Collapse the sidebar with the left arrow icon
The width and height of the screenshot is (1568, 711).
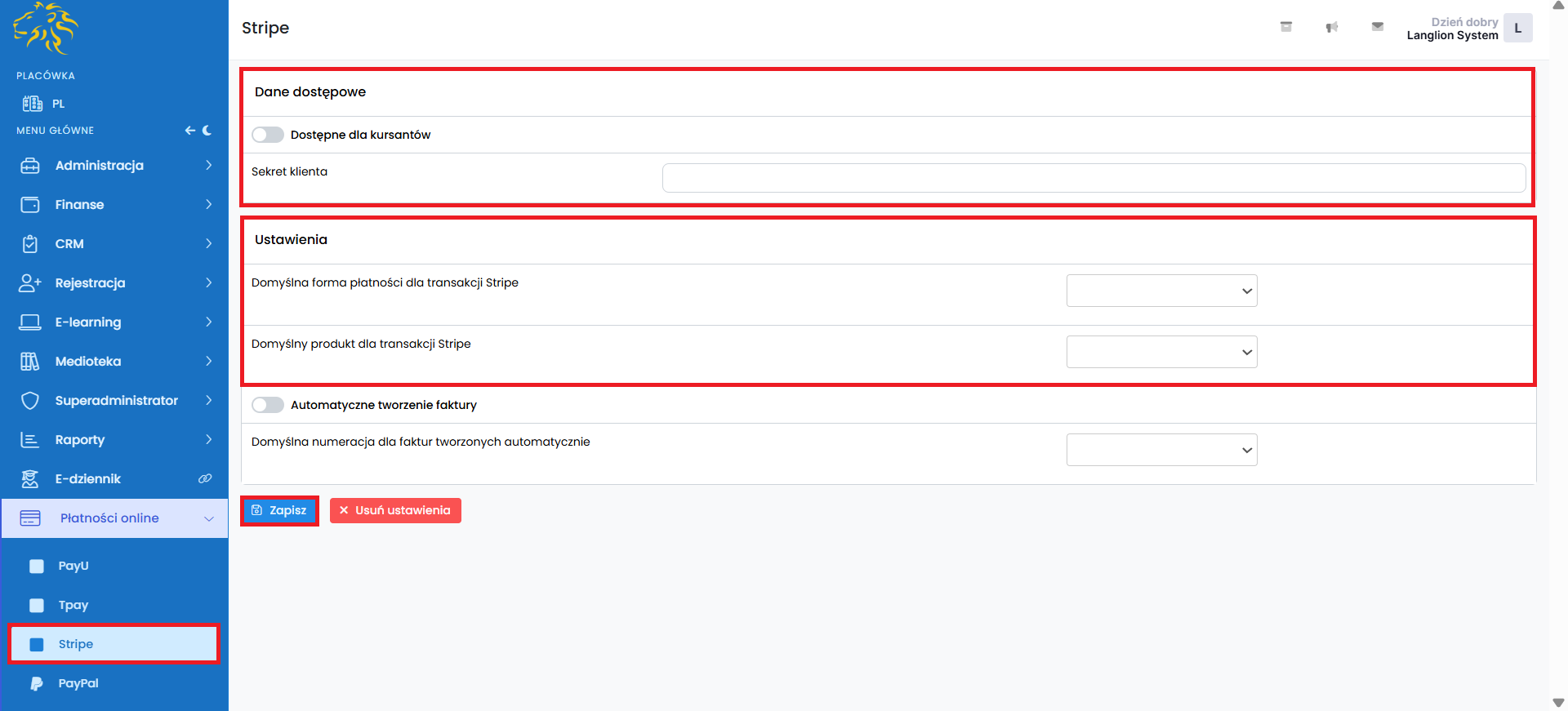tap(189, 131)
